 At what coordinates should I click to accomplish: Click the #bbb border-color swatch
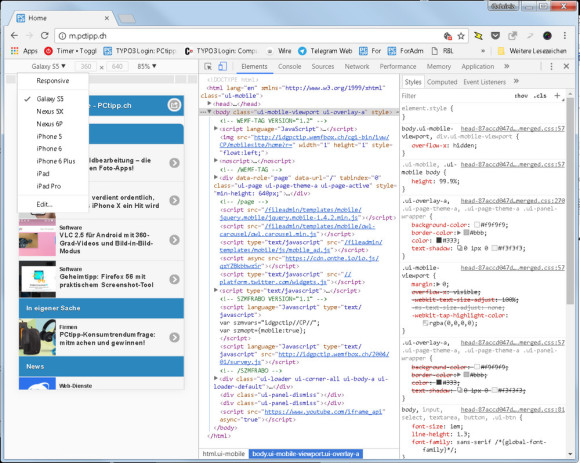tap(466, 233)
